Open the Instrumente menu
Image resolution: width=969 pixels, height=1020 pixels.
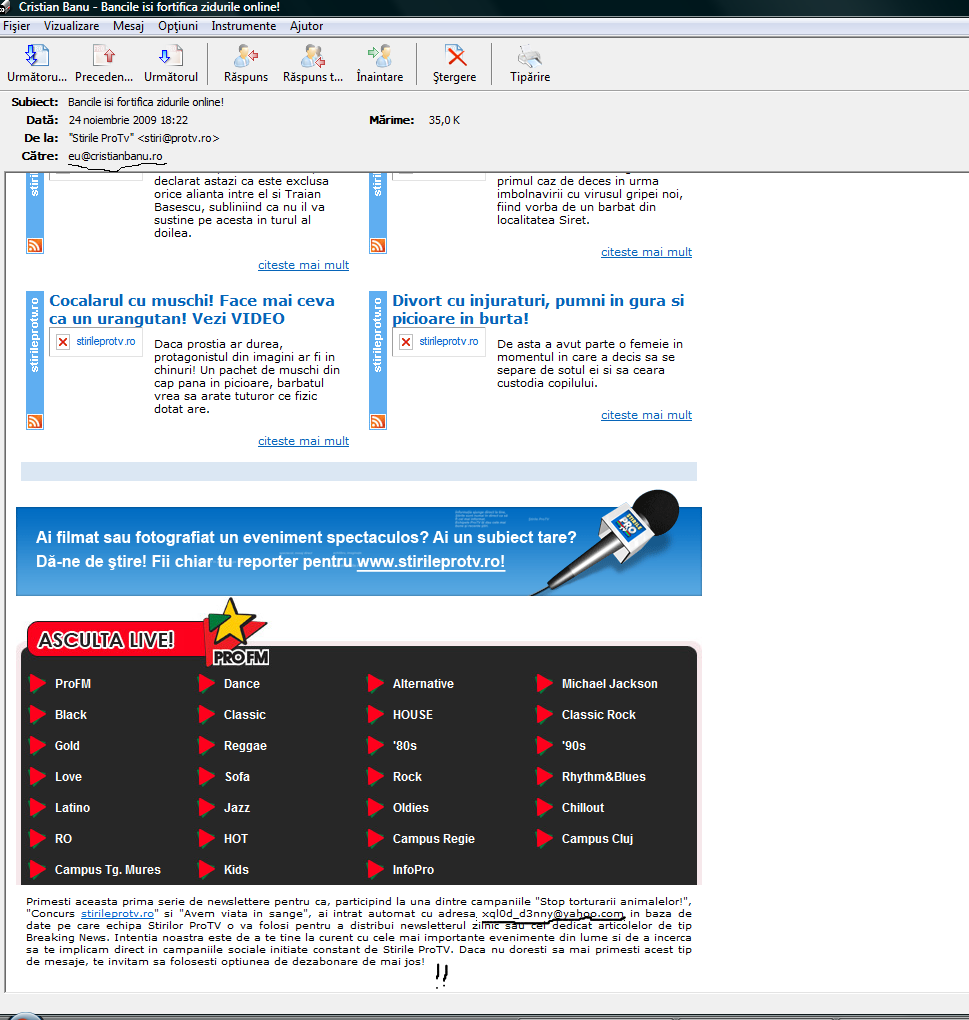pyautogui.click(x=243, y=26)
